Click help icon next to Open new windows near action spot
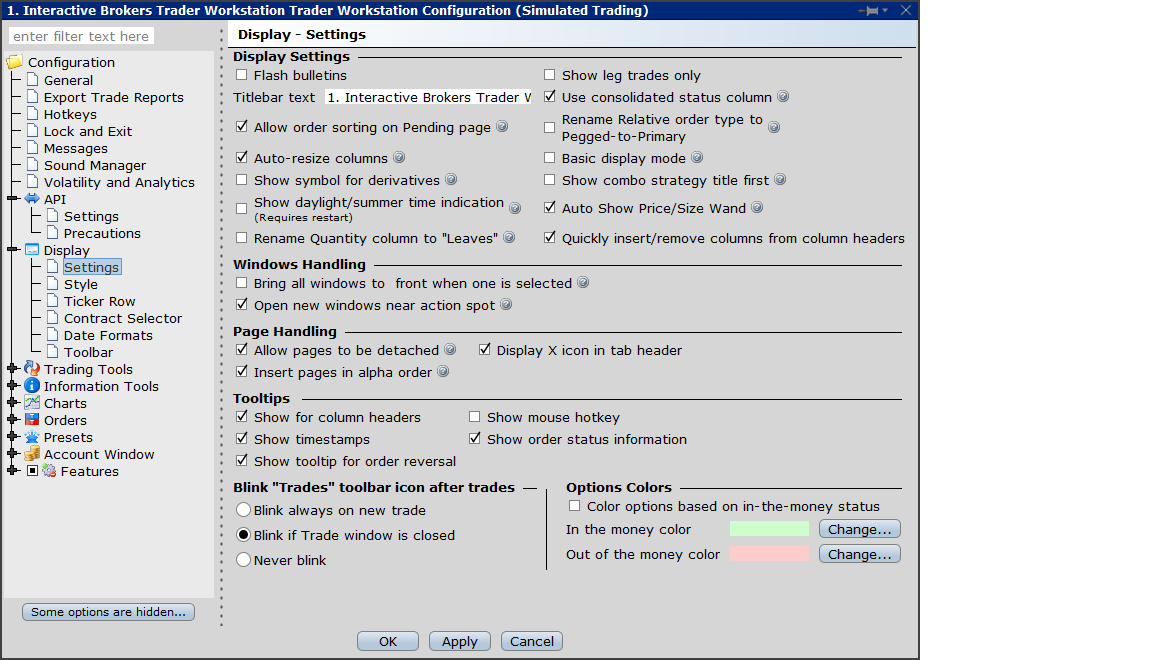1152x660 pixels. point(506,304)
